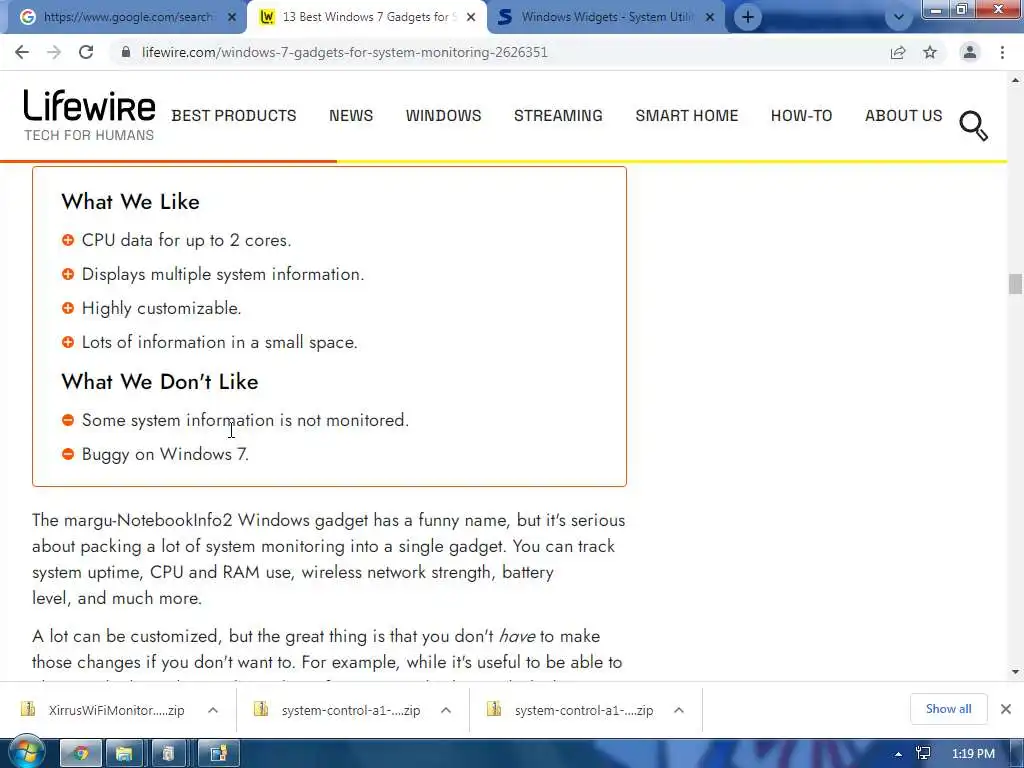Viewport: 1024px width, 768px height.
Task: Click 'Buggy on Windows 7.' text
Action: pos(165,454)
